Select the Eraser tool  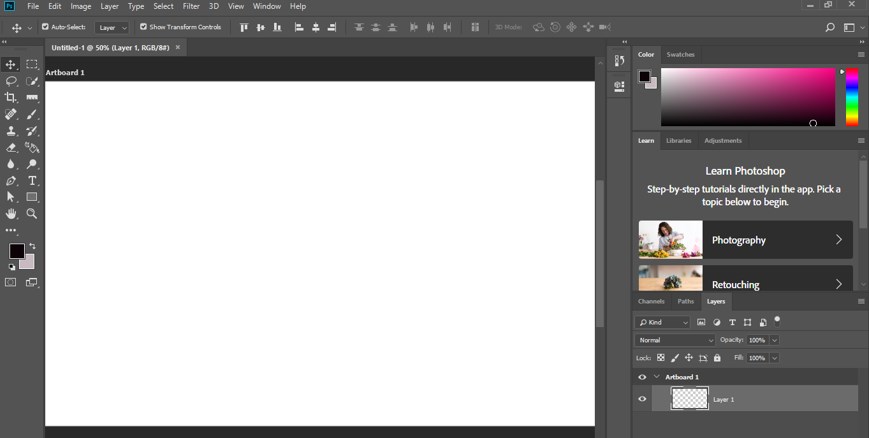(11, 147)
